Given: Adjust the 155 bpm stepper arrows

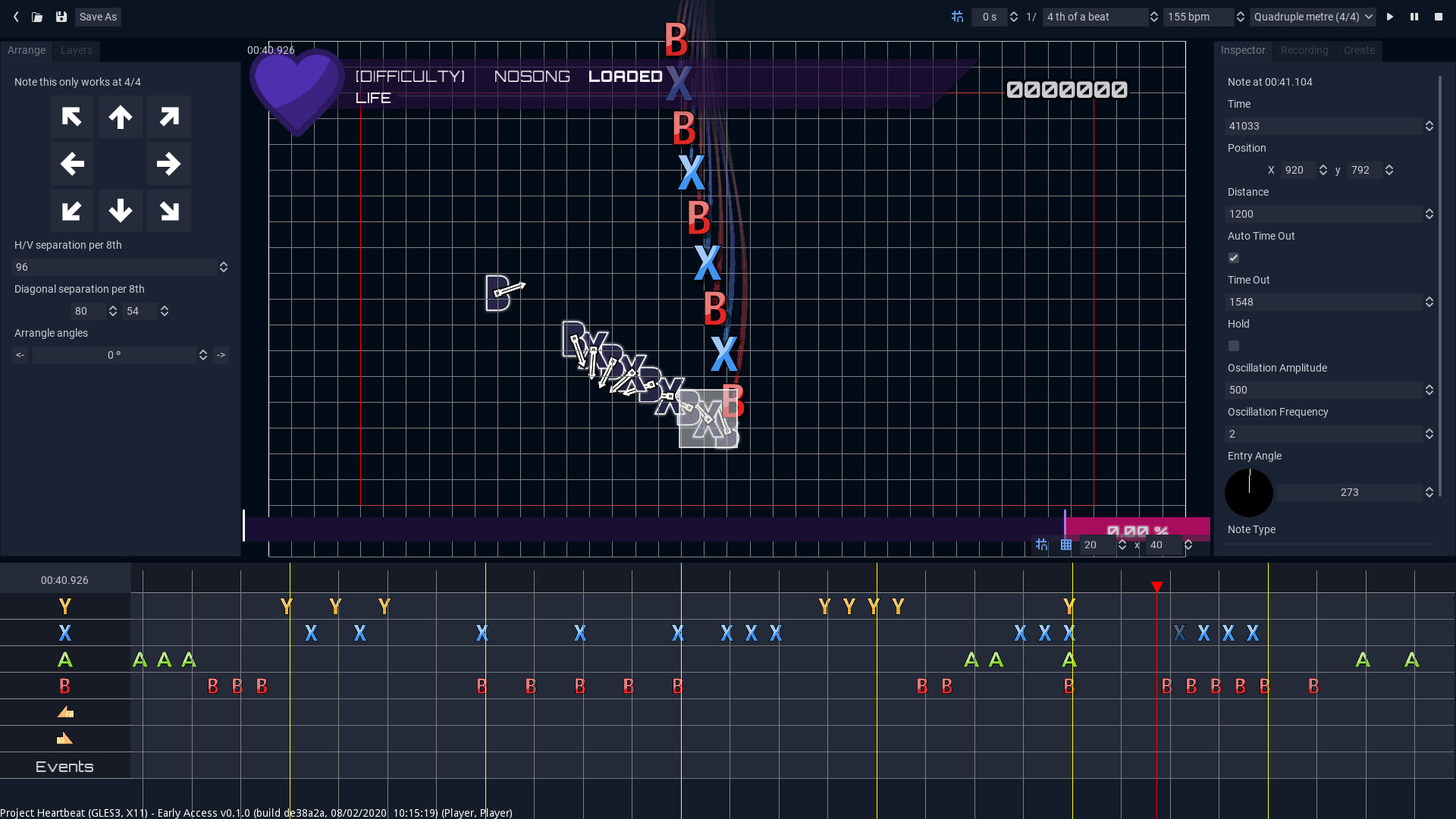Looking at the screenshot, I should [1241, 17].
